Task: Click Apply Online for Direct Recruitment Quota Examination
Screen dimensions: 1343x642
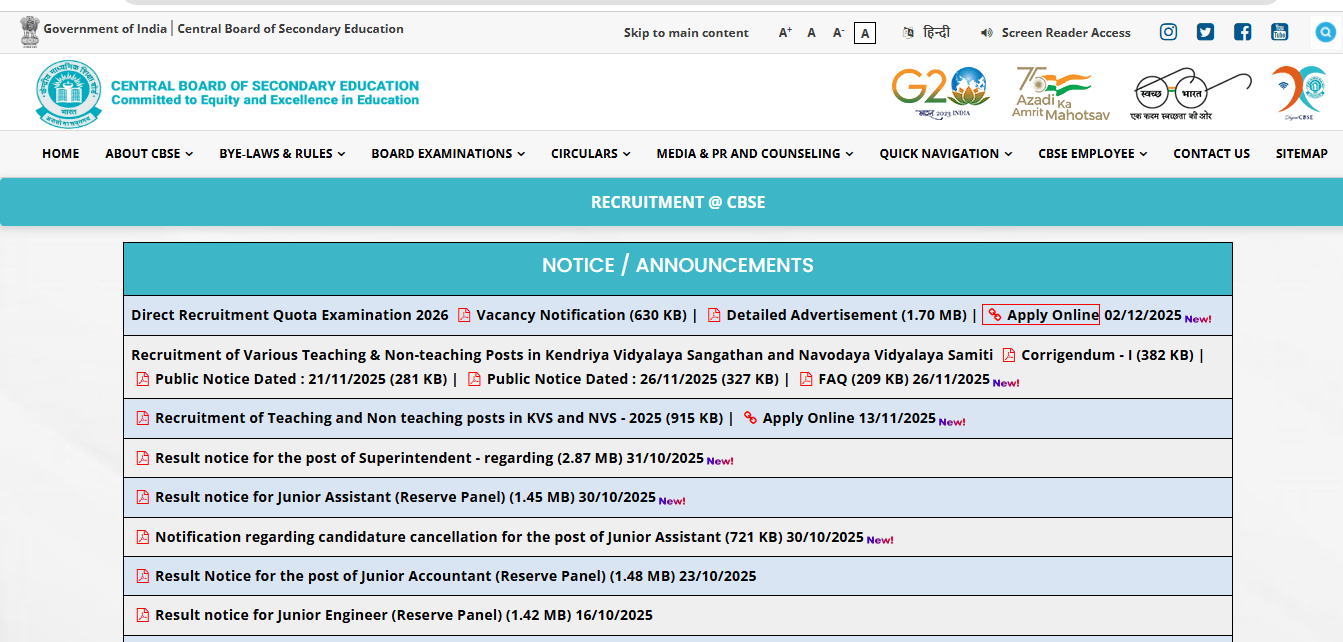Action: pyautogui.click(x=1048, y=314)
